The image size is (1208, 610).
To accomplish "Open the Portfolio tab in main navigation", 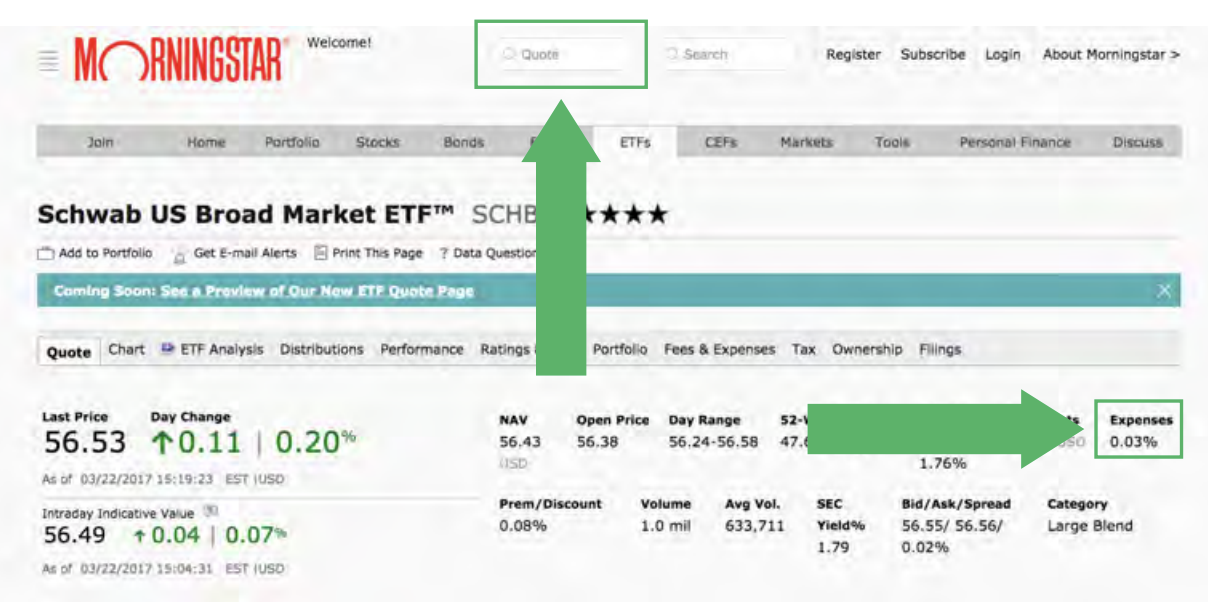I will click(292, 142).
